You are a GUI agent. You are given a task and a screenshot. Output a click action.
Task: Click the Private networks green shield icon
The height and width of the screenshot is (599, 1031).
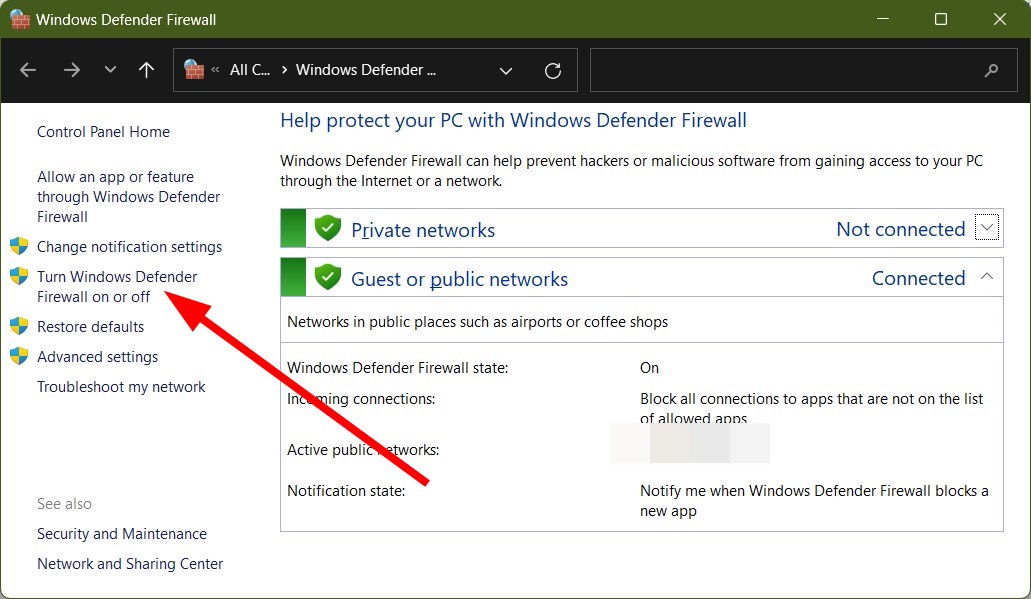point(327,229)
